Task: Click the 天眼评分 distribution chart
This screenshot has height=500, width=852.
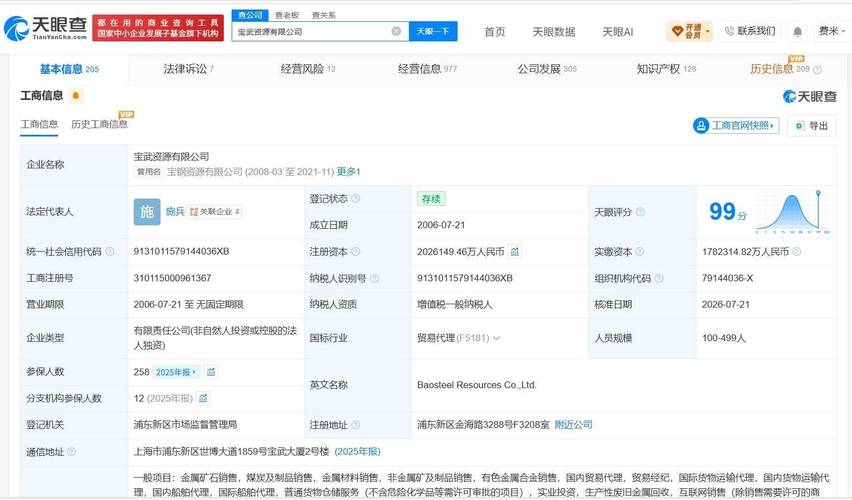Action: click(792, 212)
